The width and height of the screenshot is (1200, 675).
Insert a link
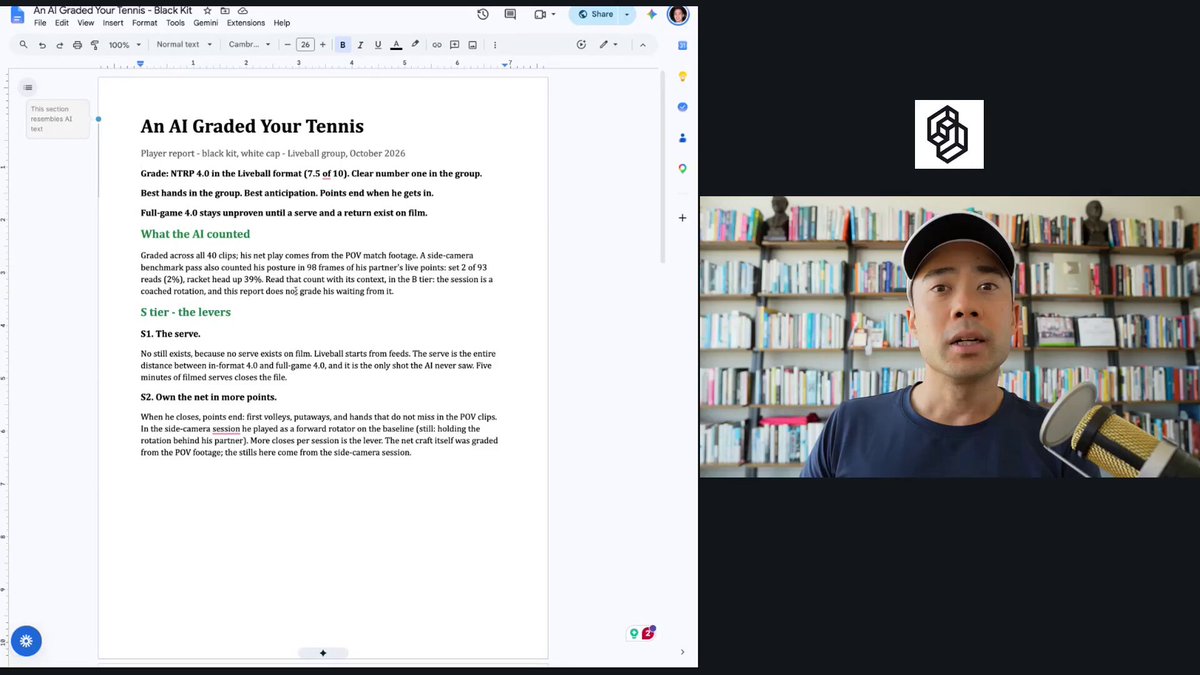click(437, 44)
